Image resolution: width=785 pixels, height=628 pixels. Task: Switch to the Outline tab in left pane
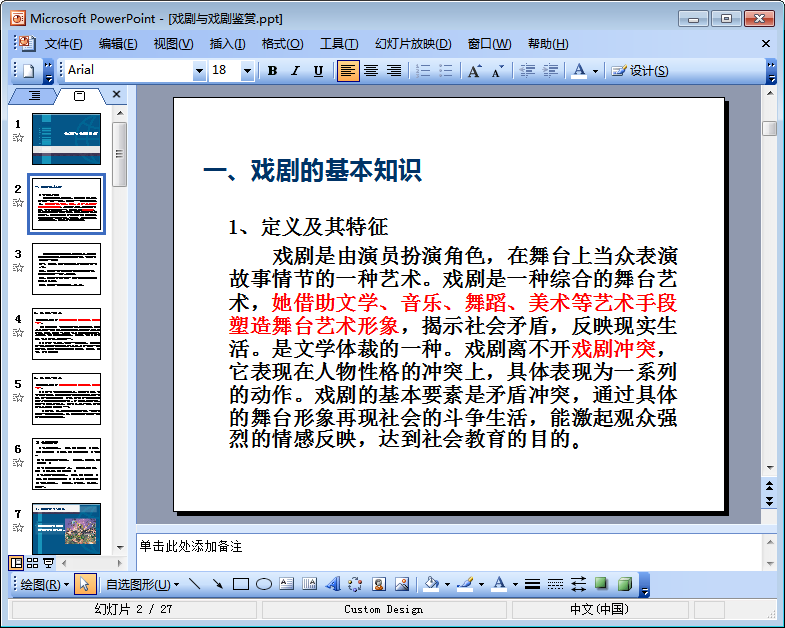pos(34,96)
